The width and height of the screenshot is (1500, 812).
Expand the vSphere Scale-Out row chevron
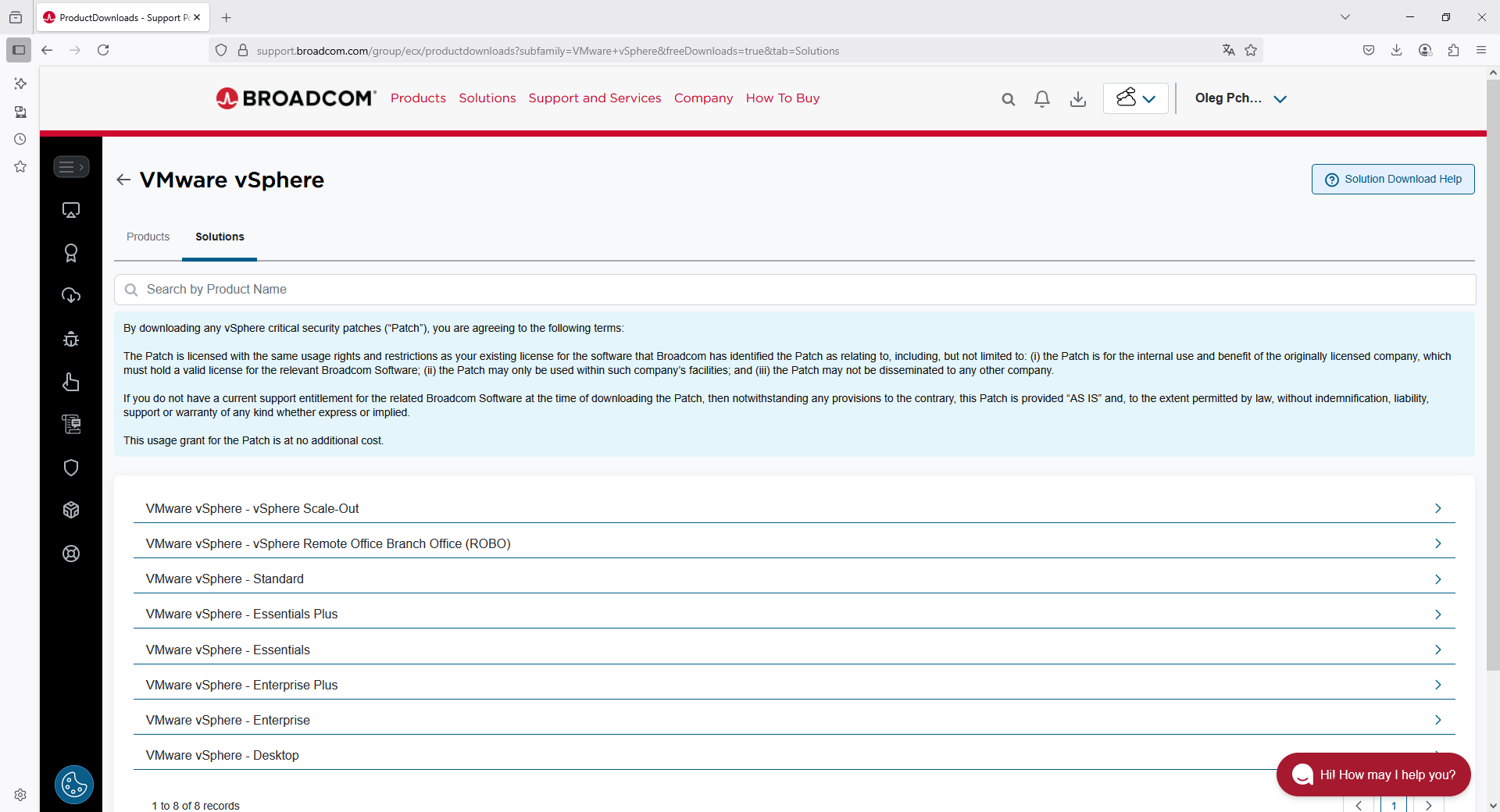(1437, 508)
